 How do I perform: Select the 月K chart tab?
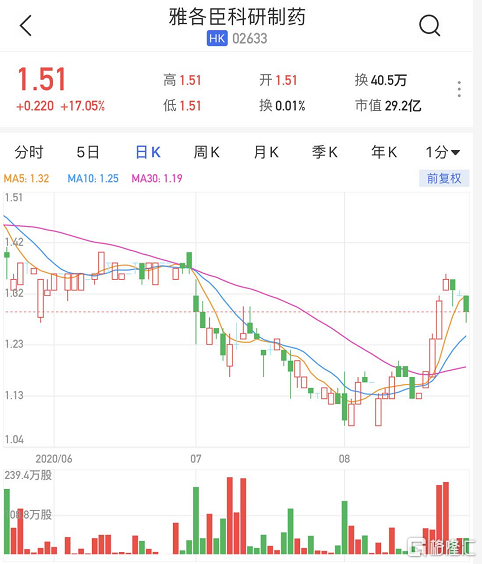[x=266, y=153]
